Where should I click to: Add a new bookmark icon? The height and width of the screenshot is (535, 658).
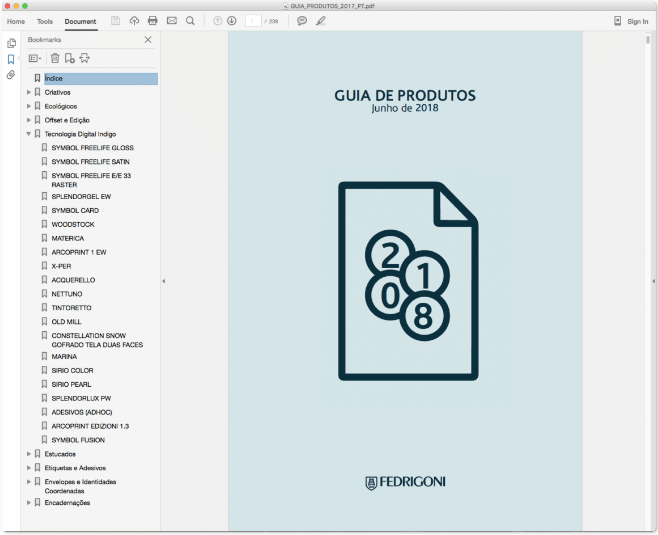coord(70,59)
